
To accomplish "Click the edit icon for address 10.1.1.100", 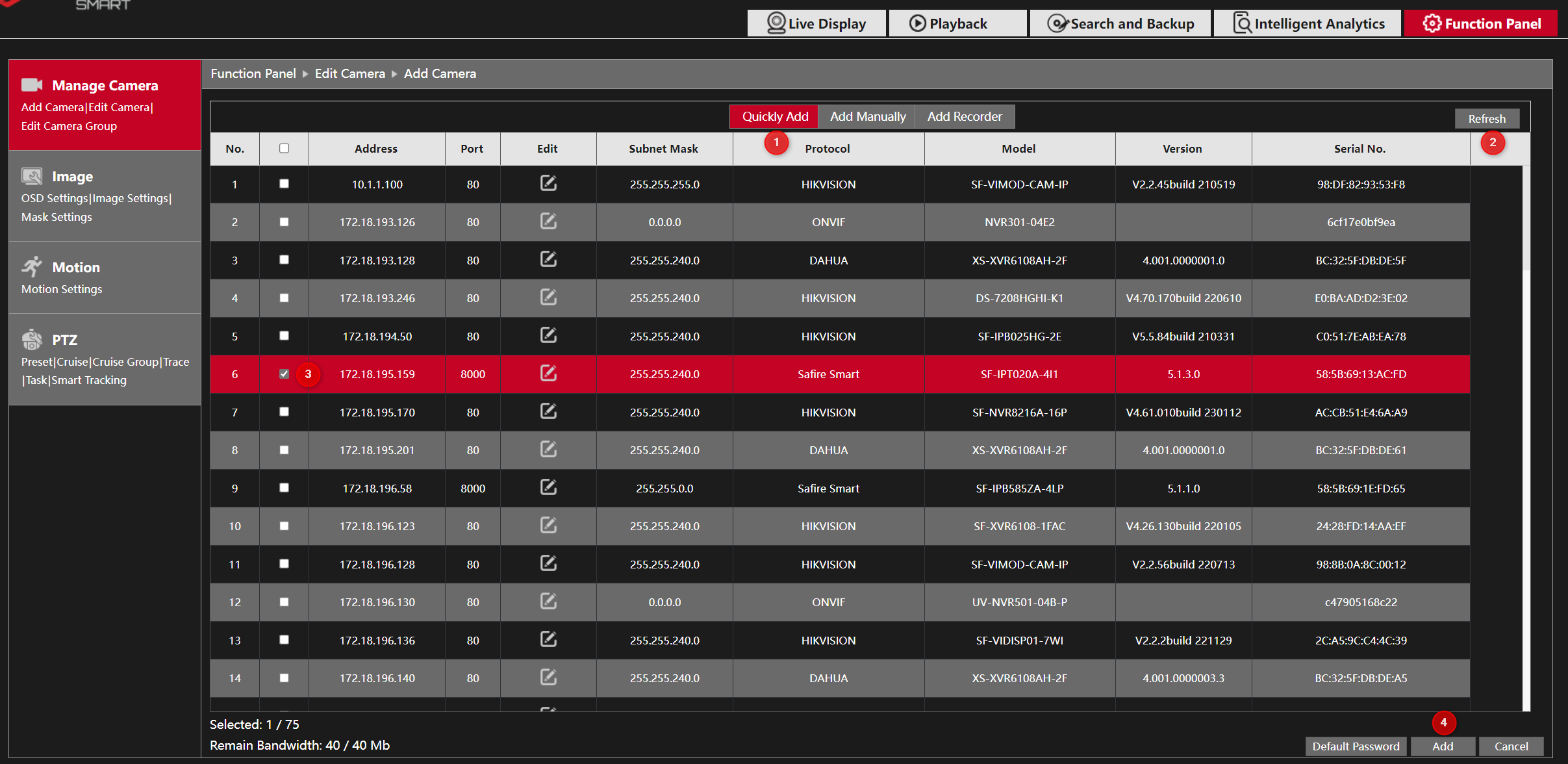I will click(x=548, y=184).
